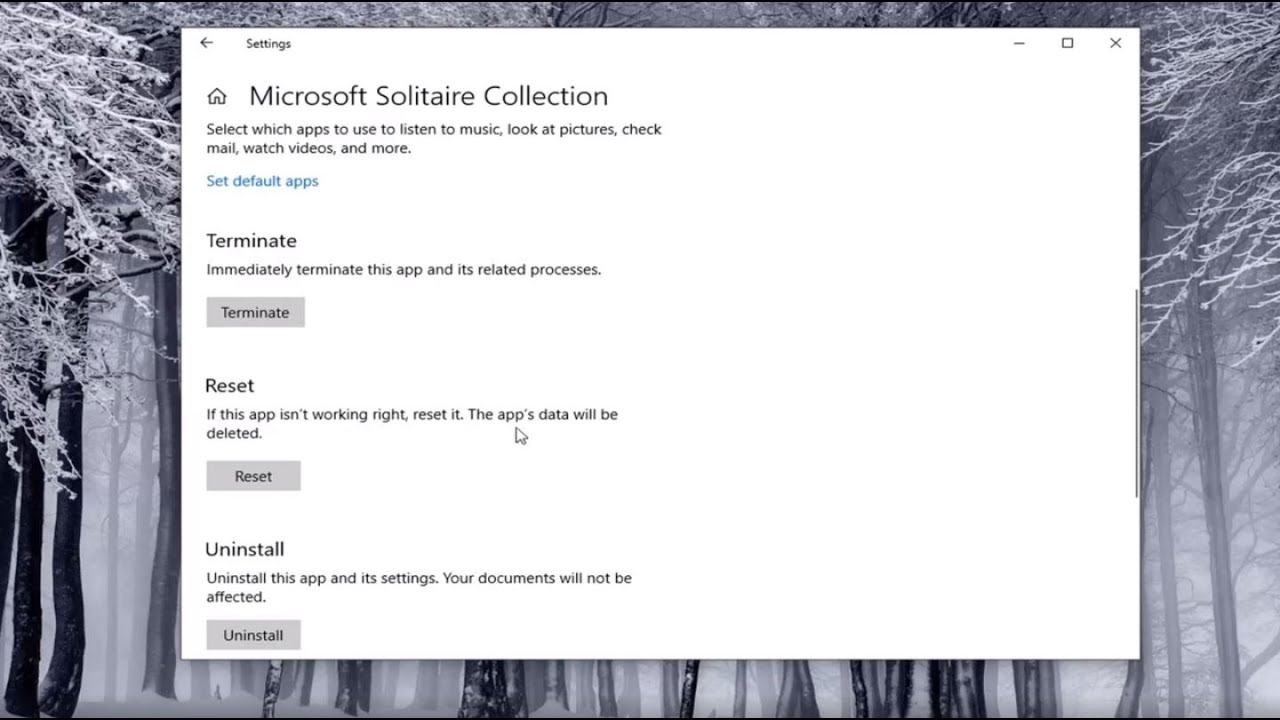
Task: Maximize the Settings window
Action: pos(1067,43)
